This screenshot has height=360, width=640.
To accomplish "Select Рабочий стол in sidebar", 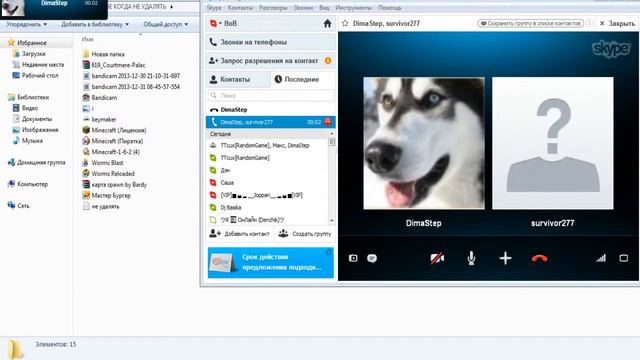I will [35, 76].
